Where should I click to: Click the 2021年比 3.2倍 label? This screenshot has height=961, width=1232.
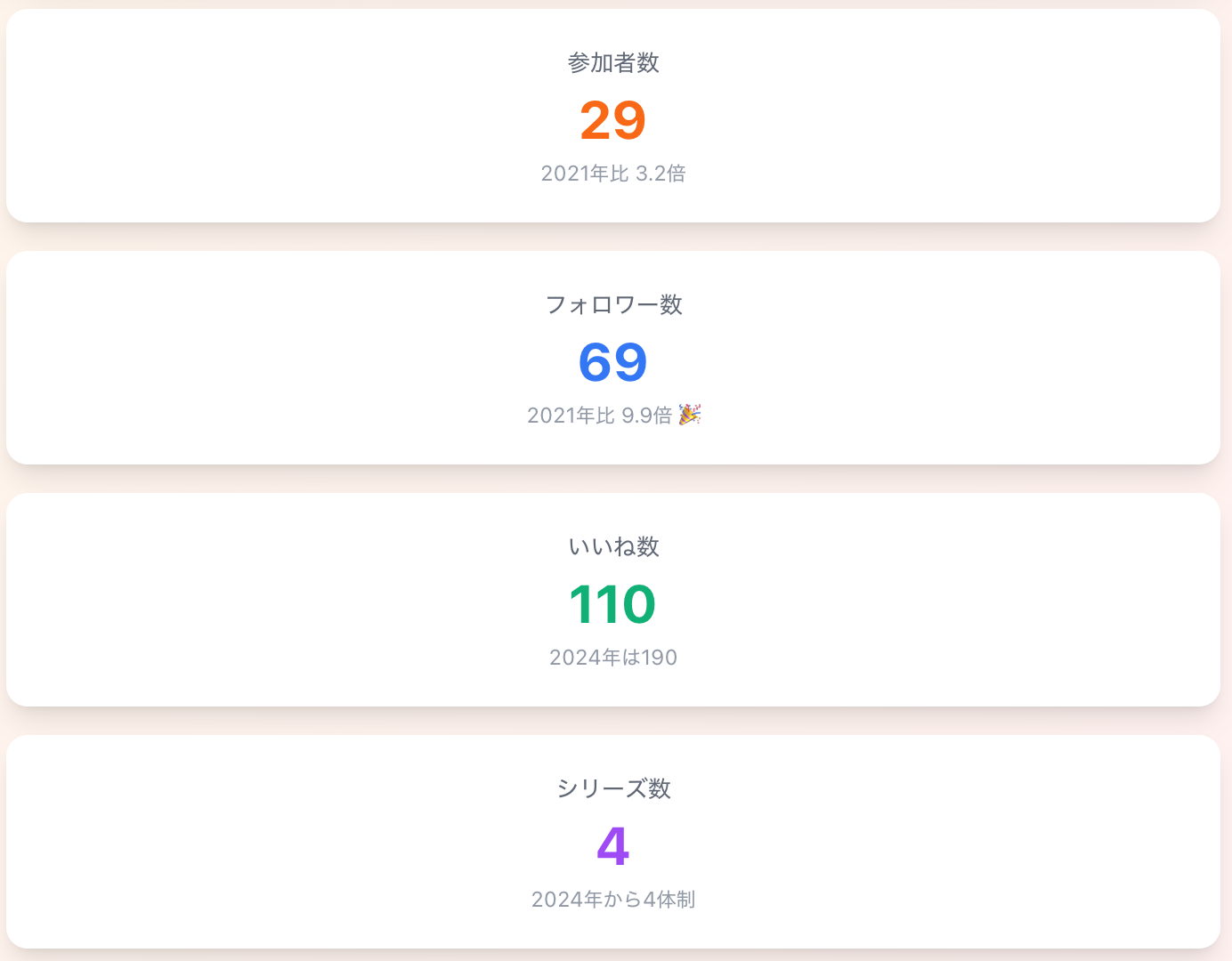pyautogui.click(x=613, y=174)
